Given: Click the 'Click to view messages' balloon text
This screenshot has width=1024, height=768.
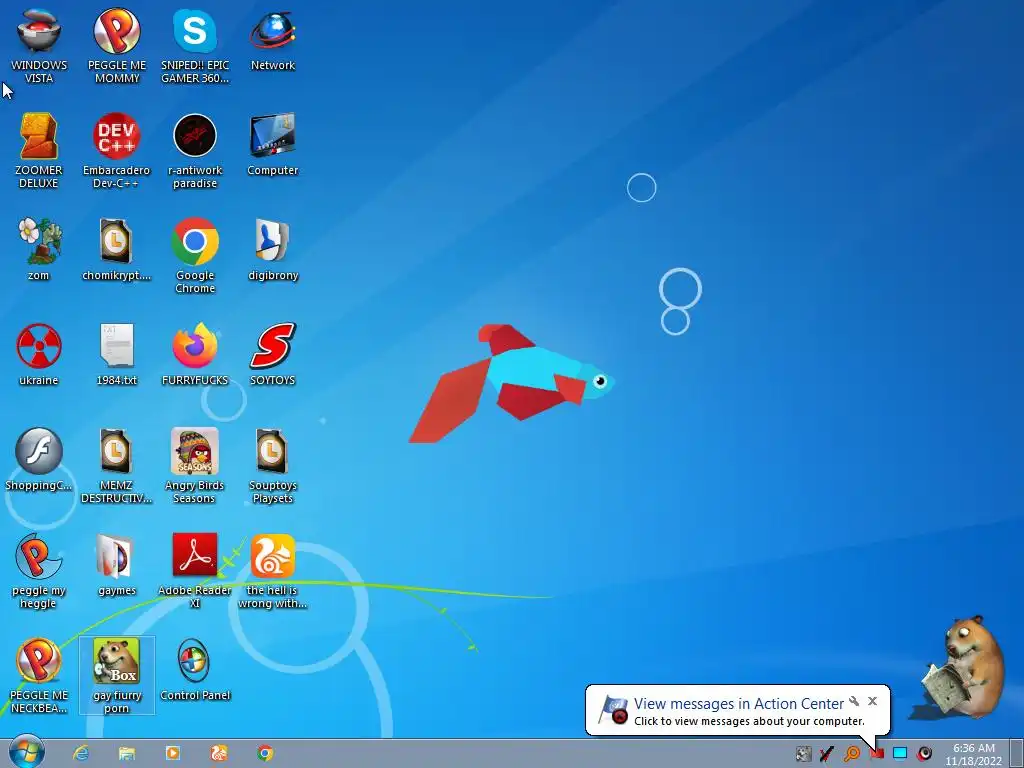Looking at the screenshot, I should click(749, 721).
